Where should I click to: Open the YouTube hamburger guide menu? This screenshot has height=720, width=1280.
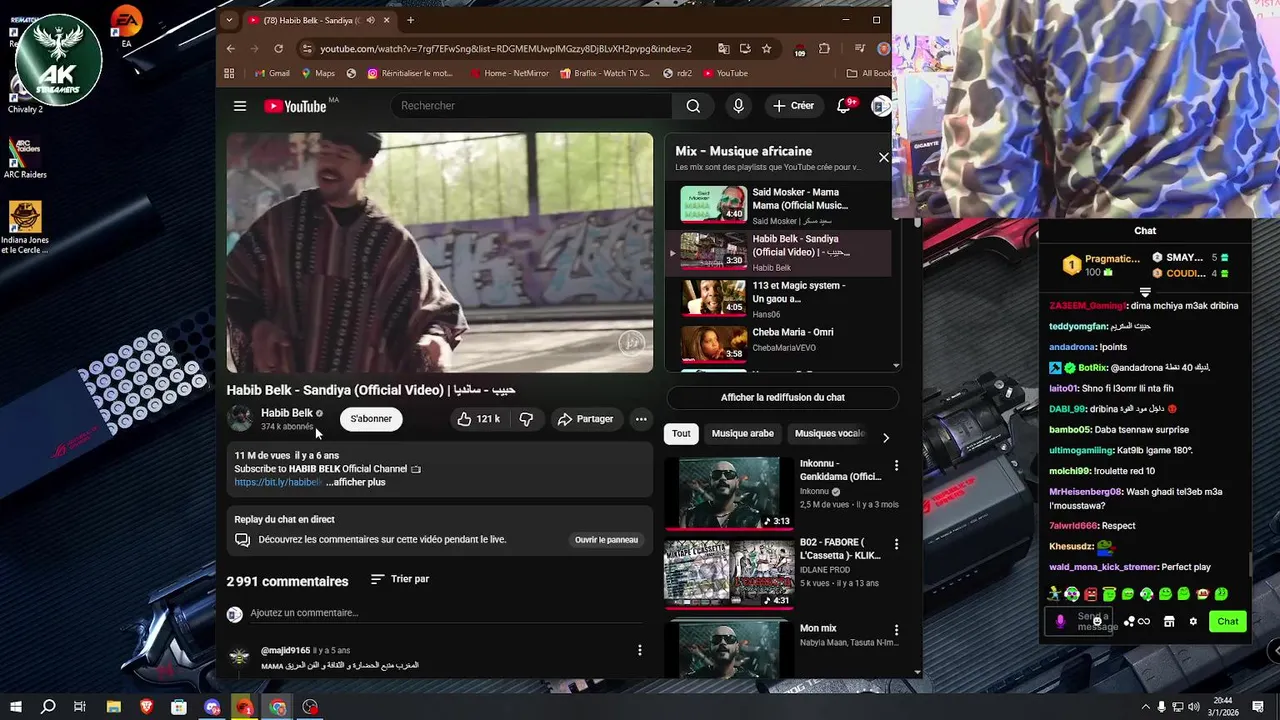coord(240,106)
